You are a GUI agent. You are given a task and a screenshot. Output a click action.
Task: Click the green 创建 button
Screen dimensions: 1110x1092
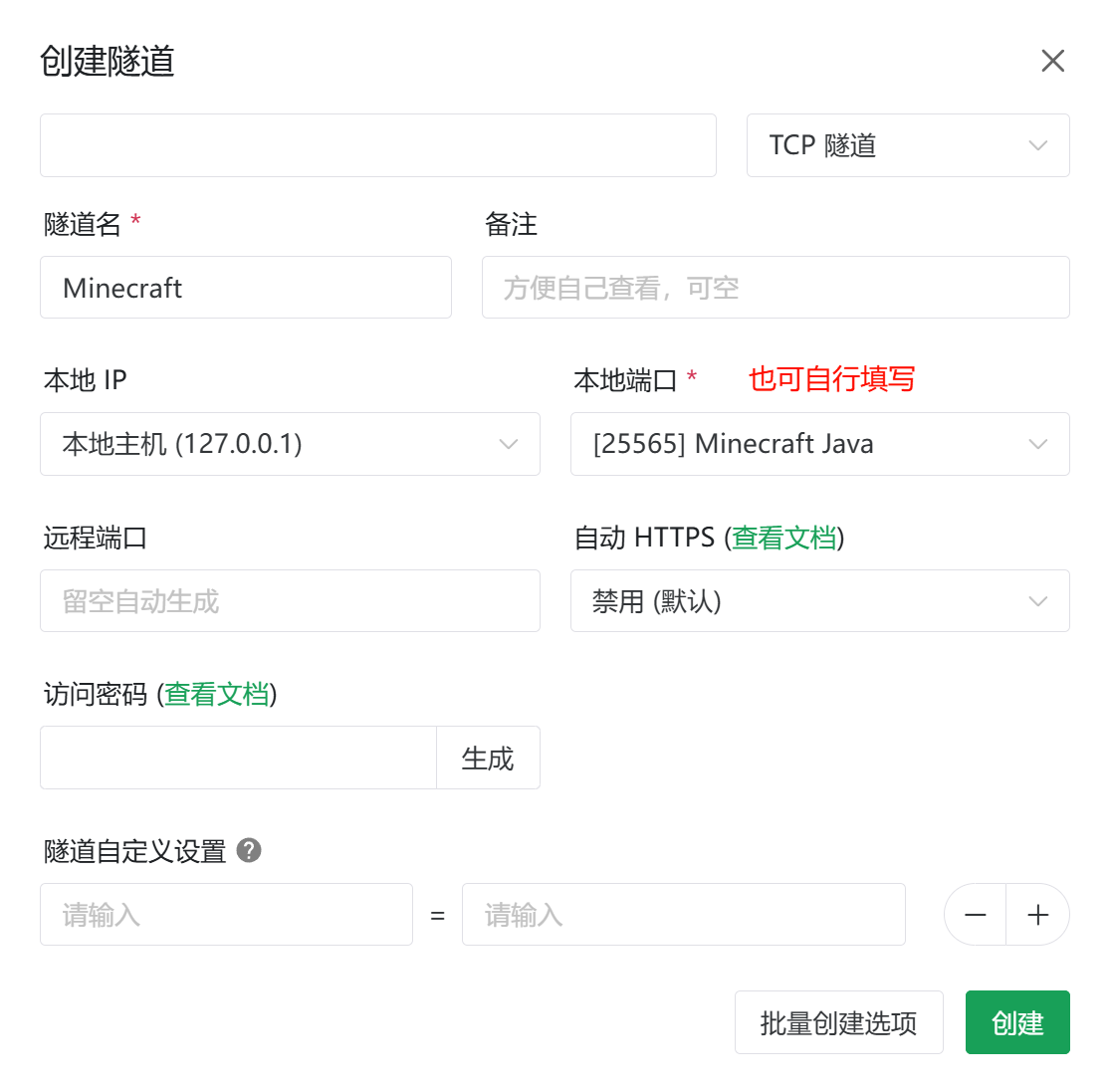(1016, 1022)
